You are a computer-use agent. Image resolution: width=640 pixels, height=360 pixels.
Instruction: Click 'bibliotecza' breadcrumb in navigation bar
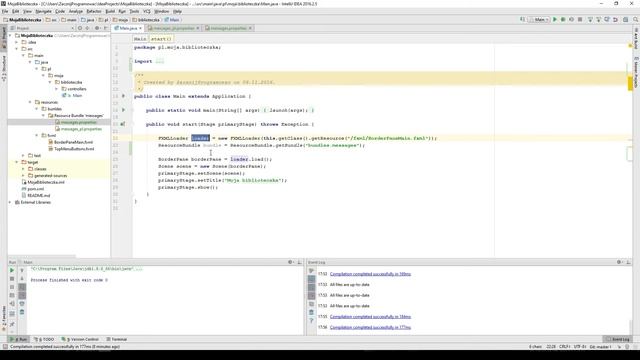146,20
